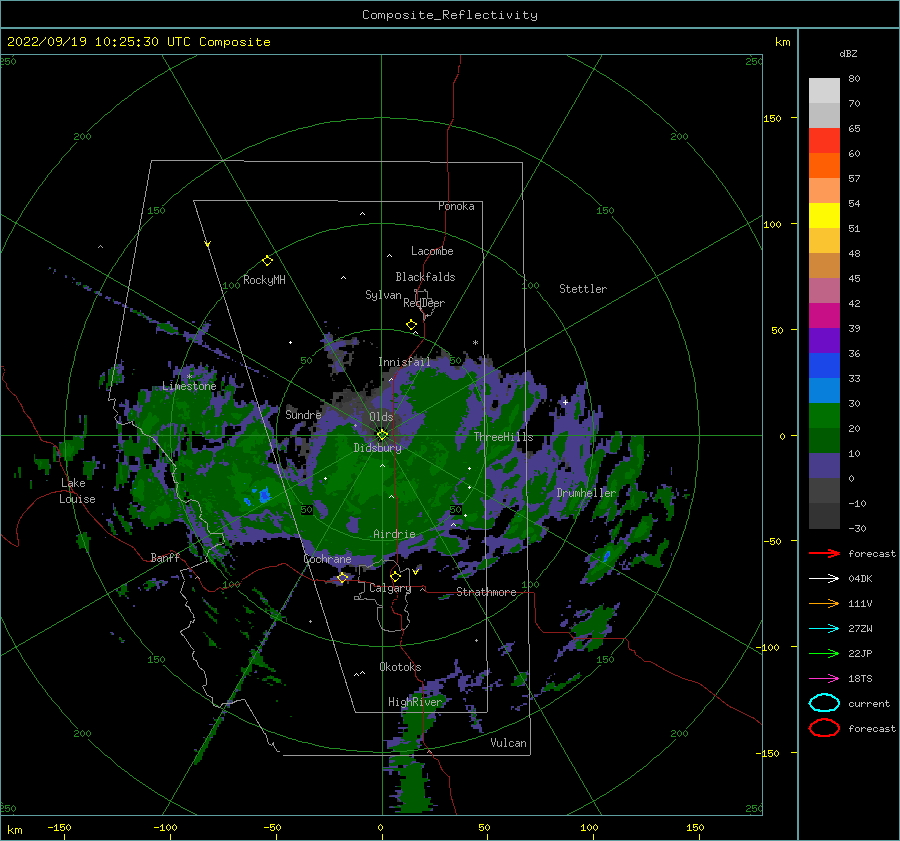Select the orange 111V arrow icon
The height and width of the screenshot is (841, 900).
click(824, 603)
